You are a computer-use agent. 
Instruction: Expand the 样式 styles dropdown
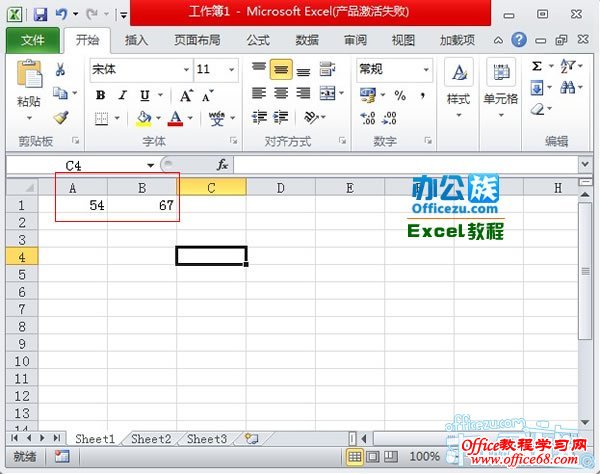point(459,116)
